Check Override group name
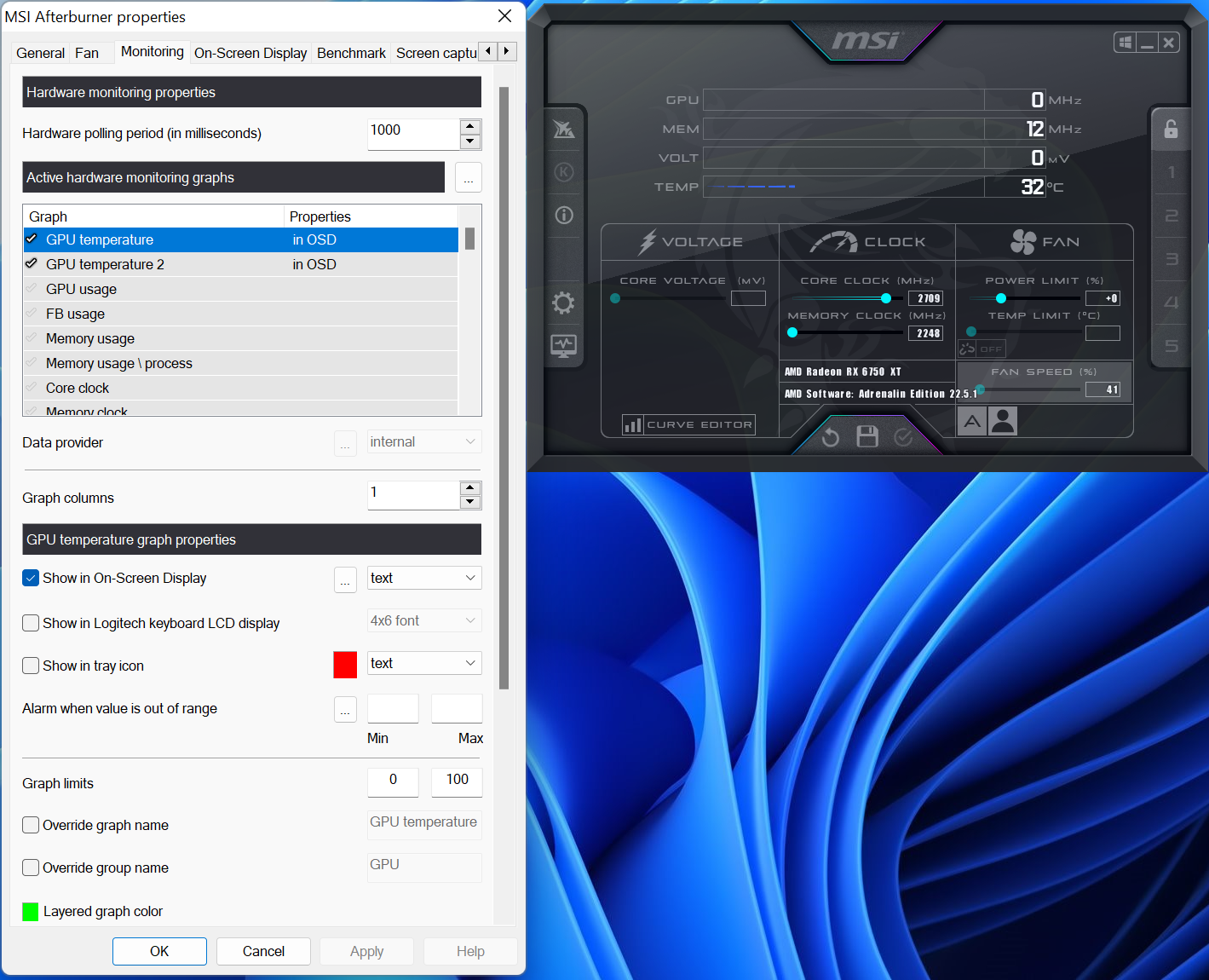The height and width of the screenshot is (980, 1209). (x=31, y=868)
